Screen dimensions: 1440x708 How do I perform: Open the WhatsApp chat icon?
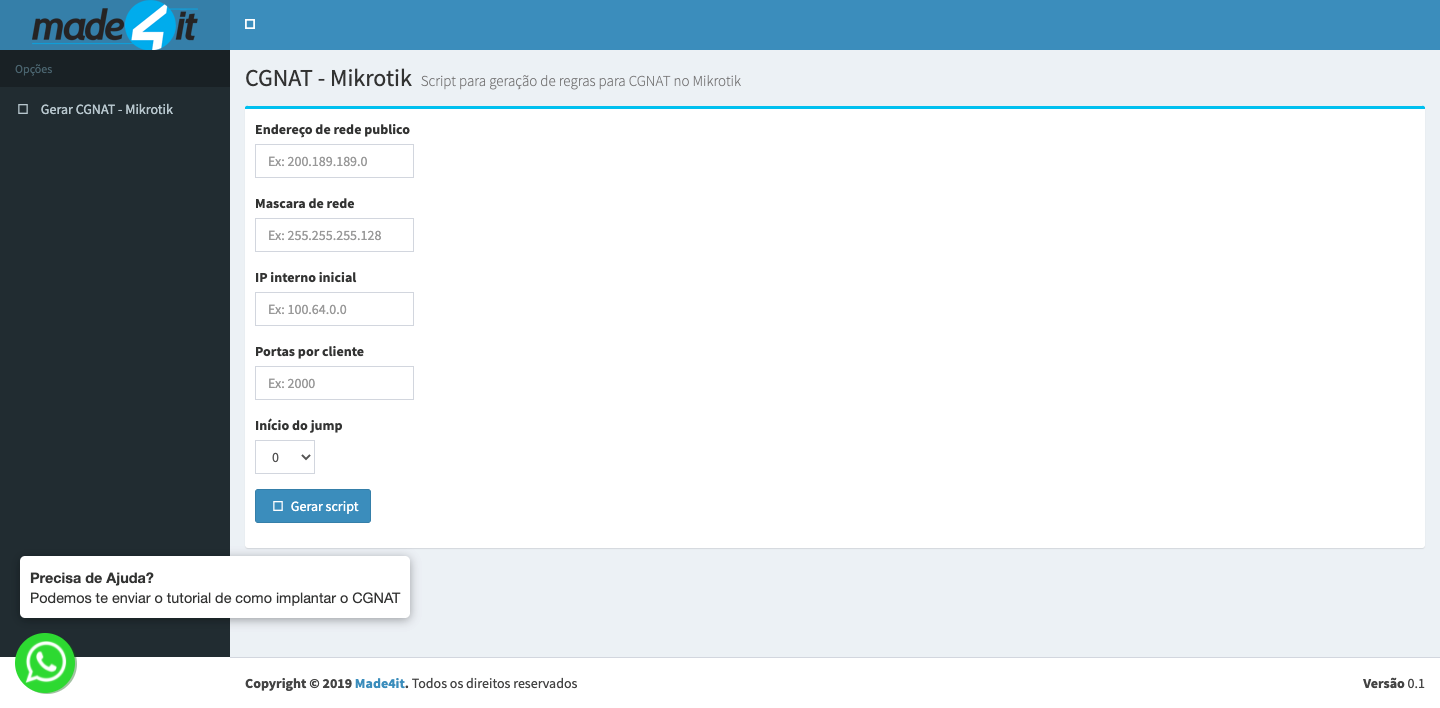point(46,663)
